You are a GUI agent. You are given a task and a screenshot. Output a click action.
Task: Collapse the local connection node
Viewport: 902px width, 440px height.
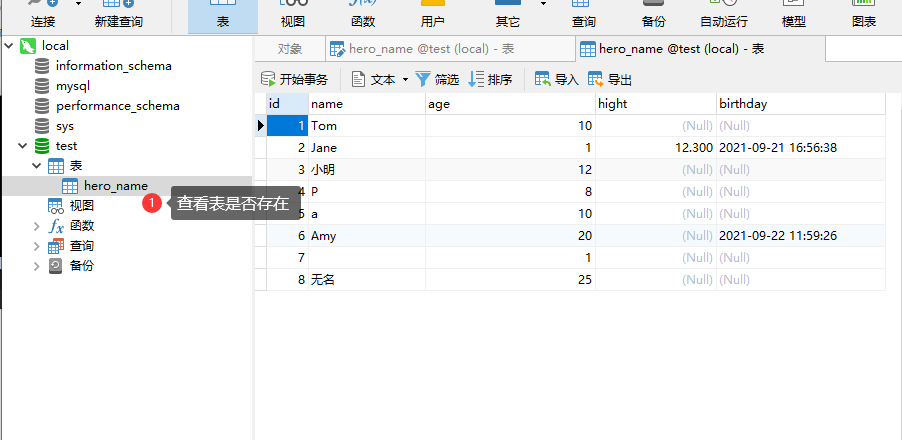point(8,45)
